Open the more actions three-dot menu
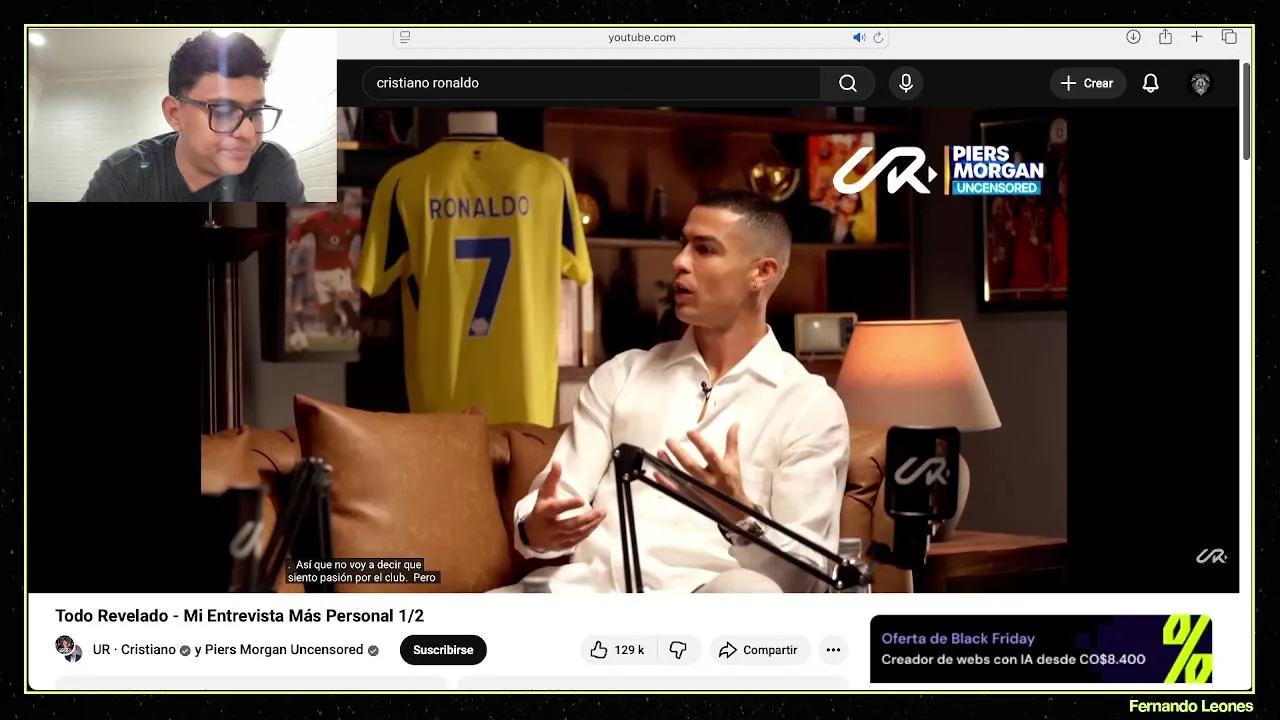This screenshot has width=1280, height=720. click(x=833, y=650)
